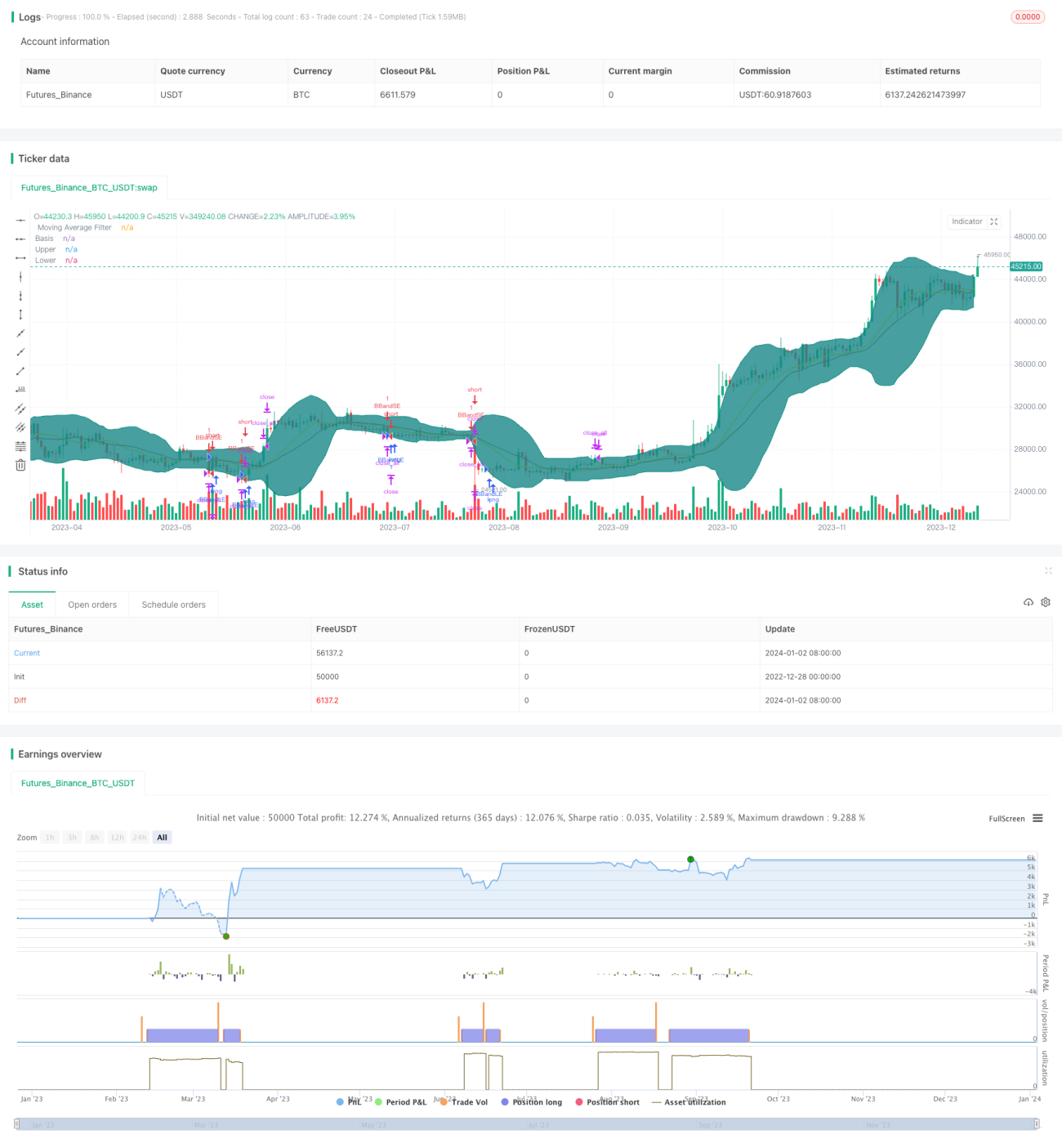The height and width of the screenshot is (1148, 1062).
Task: Delete all drawings with the trash icon
Action: (x=20, y=465)
